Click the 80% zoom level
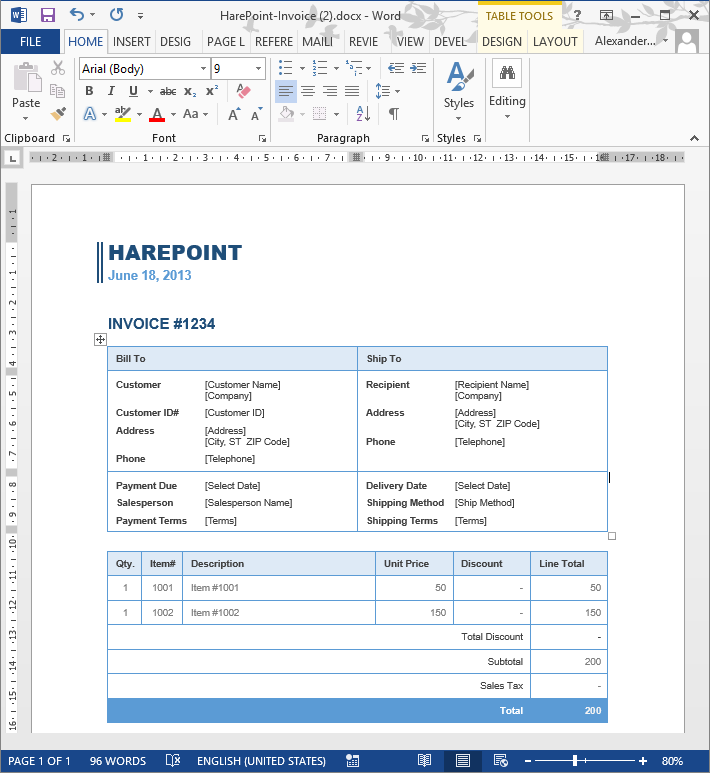 (x=672, y=761)
